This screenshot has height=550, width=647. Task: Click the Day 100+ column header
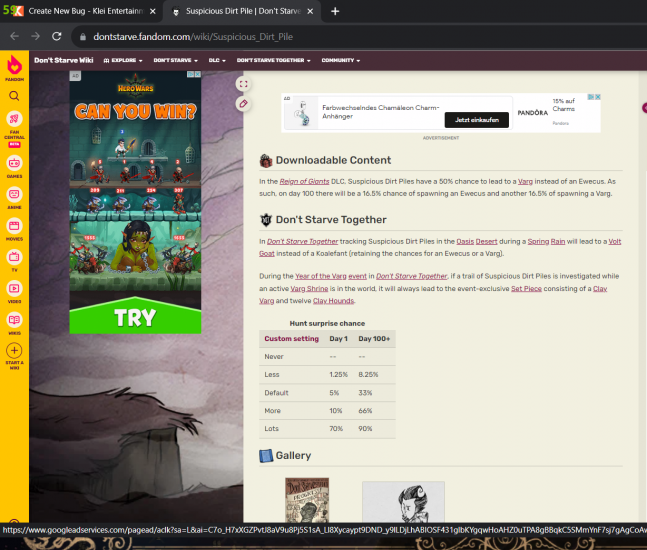(x=374, y=339)
